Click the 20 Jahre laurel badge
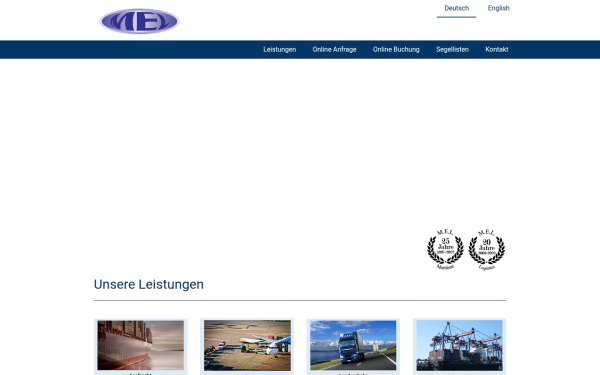Image resolution: width=600 pixels, height=375 pixels. click(x=487, y=249)
